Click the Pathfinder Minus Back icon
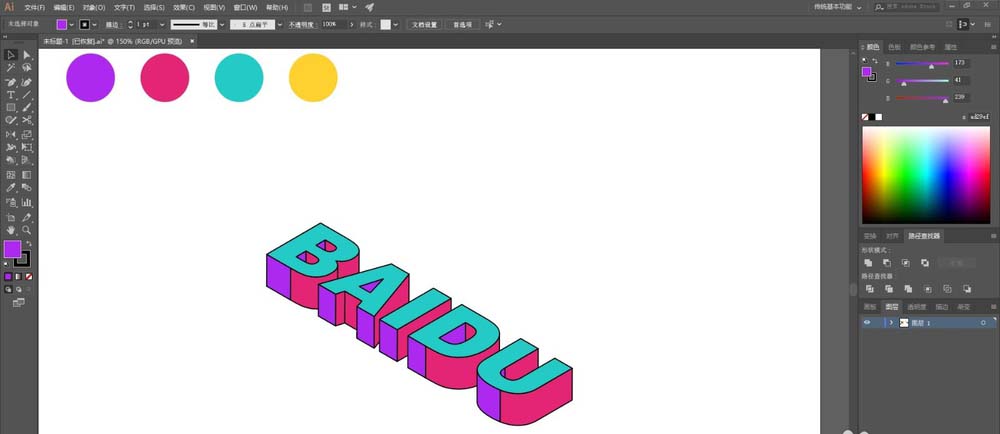The width and height of the screenshot is (1000, 434). coord(967,289)
